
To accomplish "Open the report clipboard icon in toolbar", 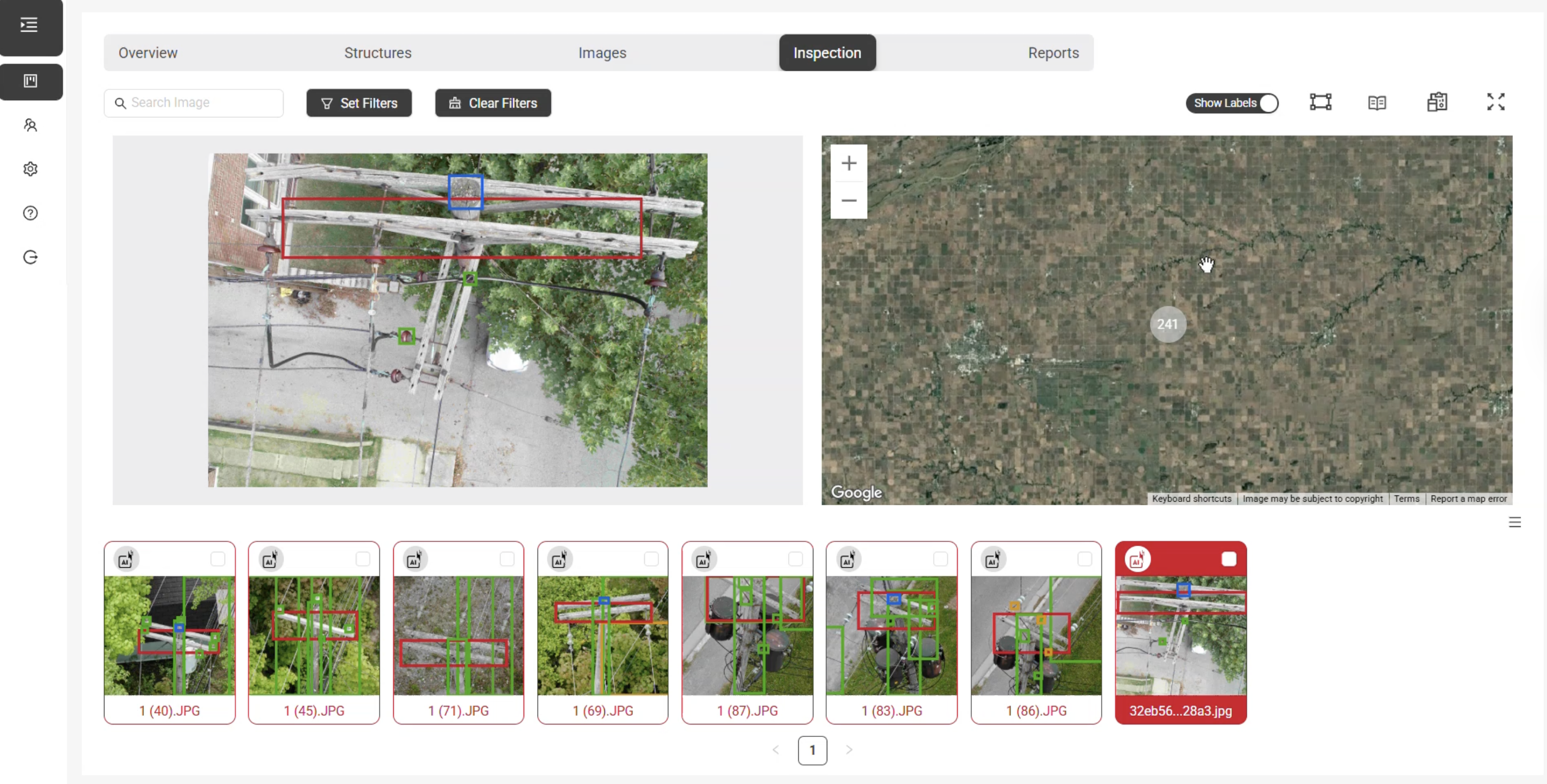I will pos(1436,102).
